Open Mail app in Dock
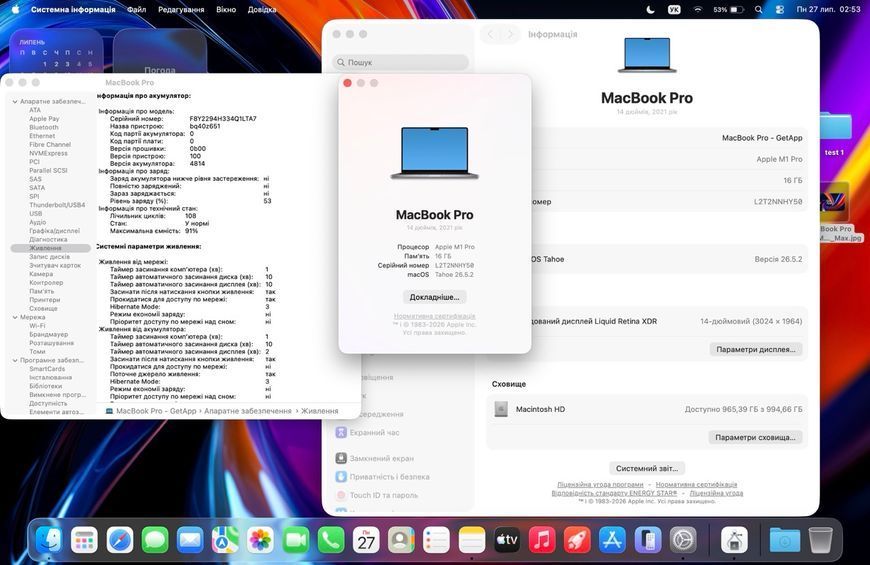The width and height of the screenshot is (870, 565). pyautogui.click(x=190, y=539)
